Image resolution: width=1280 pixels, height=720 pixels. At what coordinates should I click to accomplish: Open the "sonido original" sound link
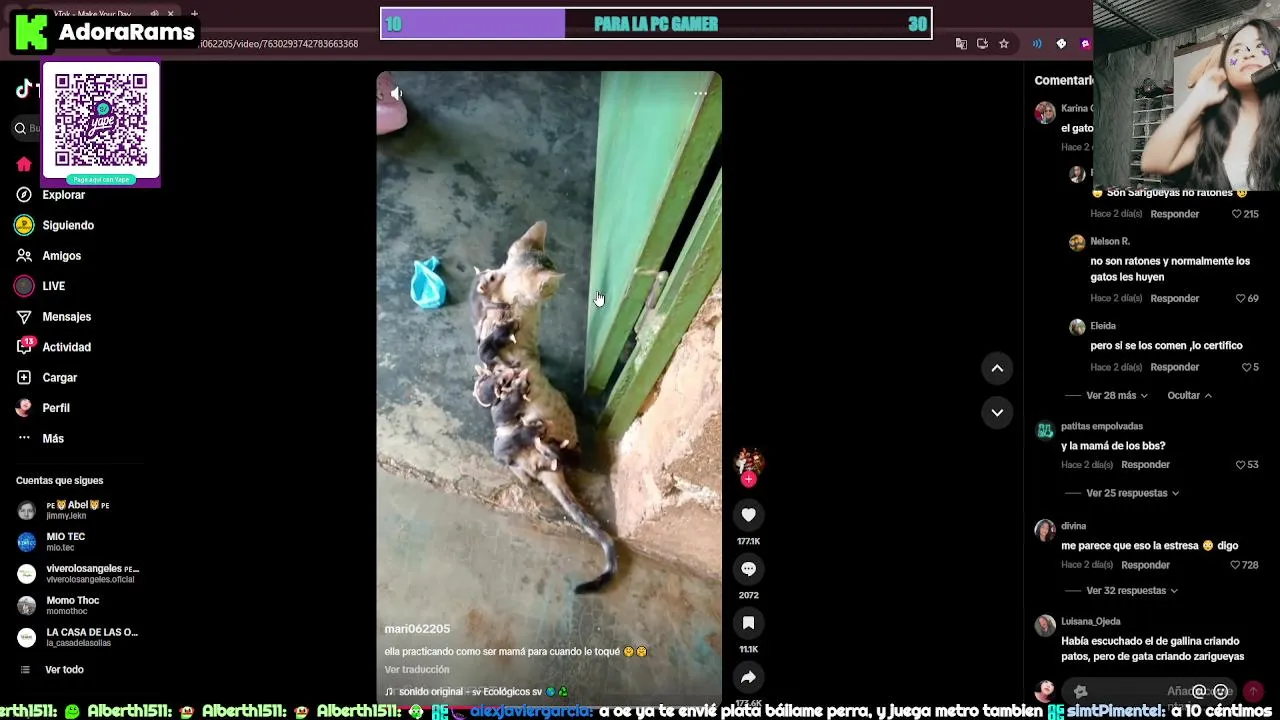(476, 692)
